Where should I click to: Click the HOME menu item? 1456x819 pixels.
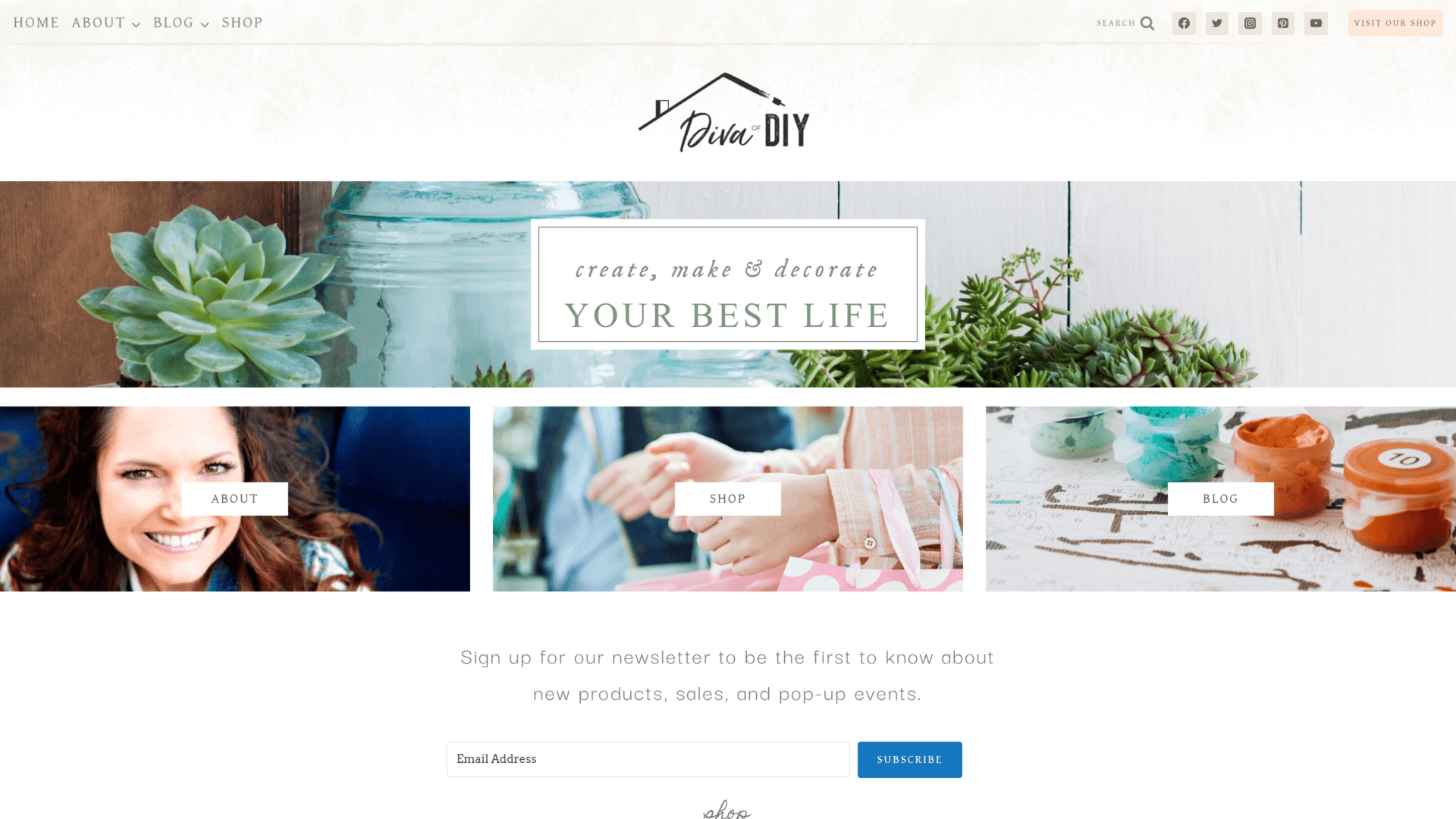coord(36,22)
